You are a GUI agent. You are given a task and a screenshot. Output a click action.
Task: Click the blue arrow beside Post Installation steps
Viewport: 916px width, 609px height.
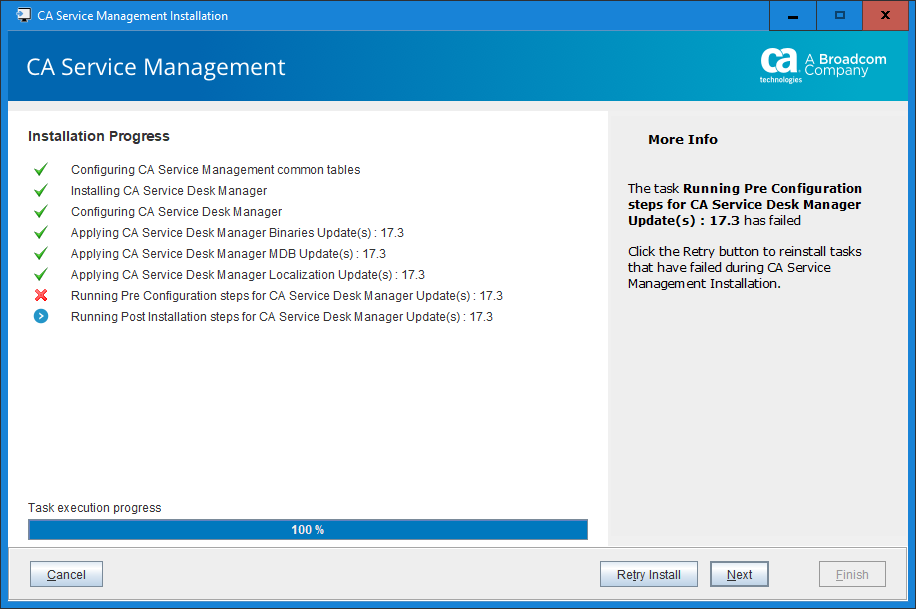[x=41, y=316]
